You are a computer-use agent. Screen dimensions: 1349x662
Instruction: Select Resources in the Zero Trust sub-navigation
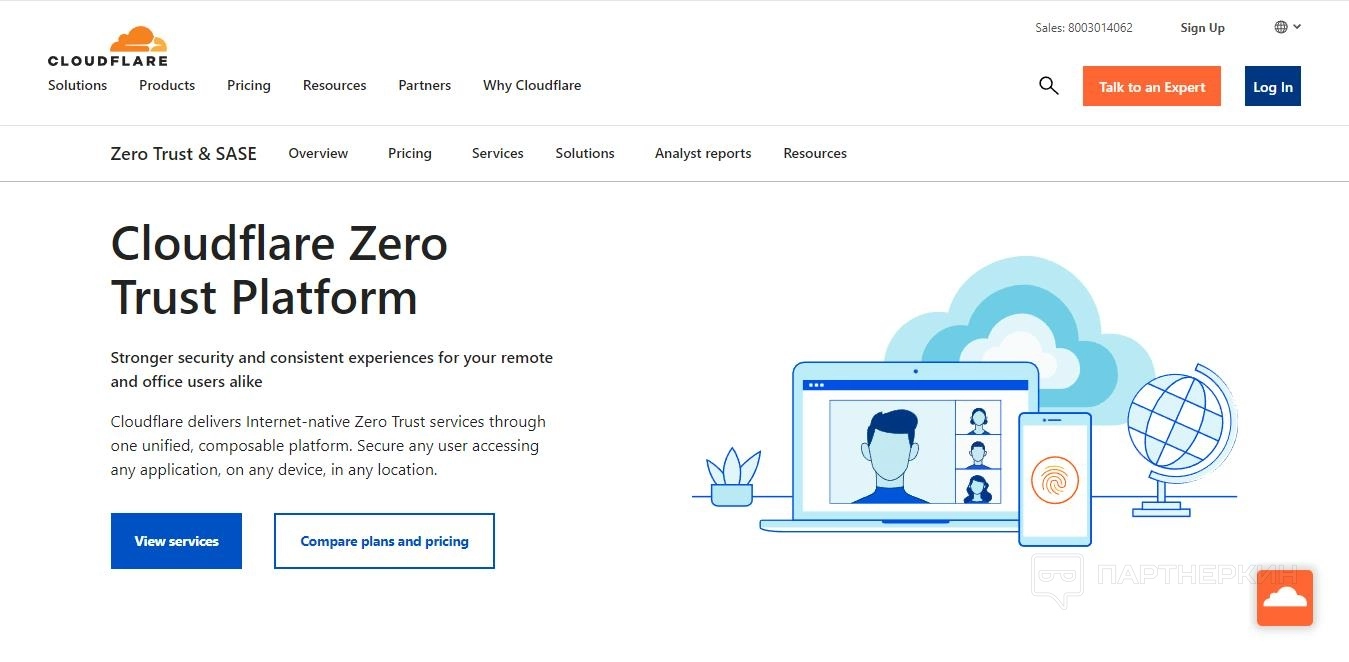coord(815,153)
